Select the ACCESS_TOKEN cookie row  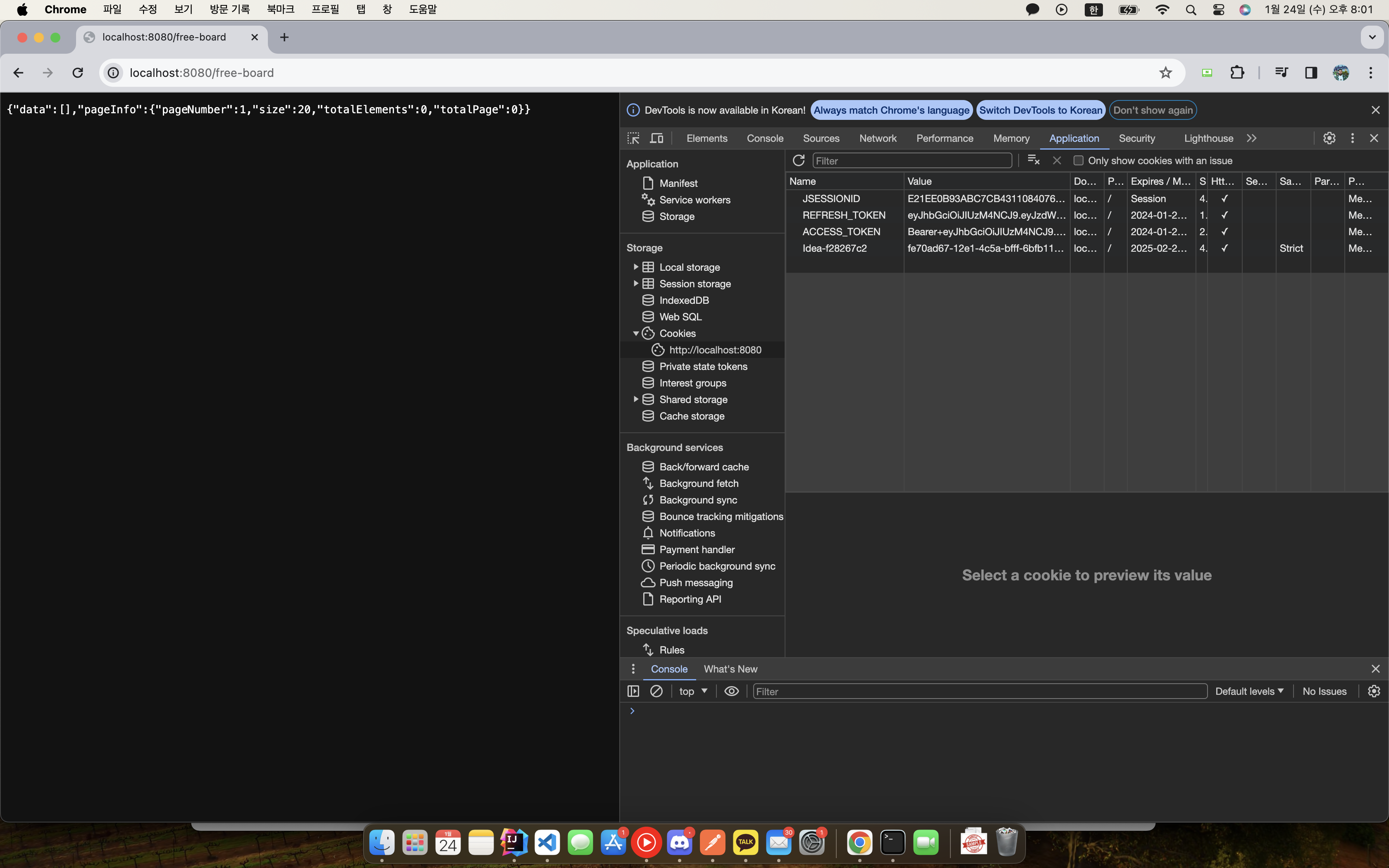coord(841,231)
